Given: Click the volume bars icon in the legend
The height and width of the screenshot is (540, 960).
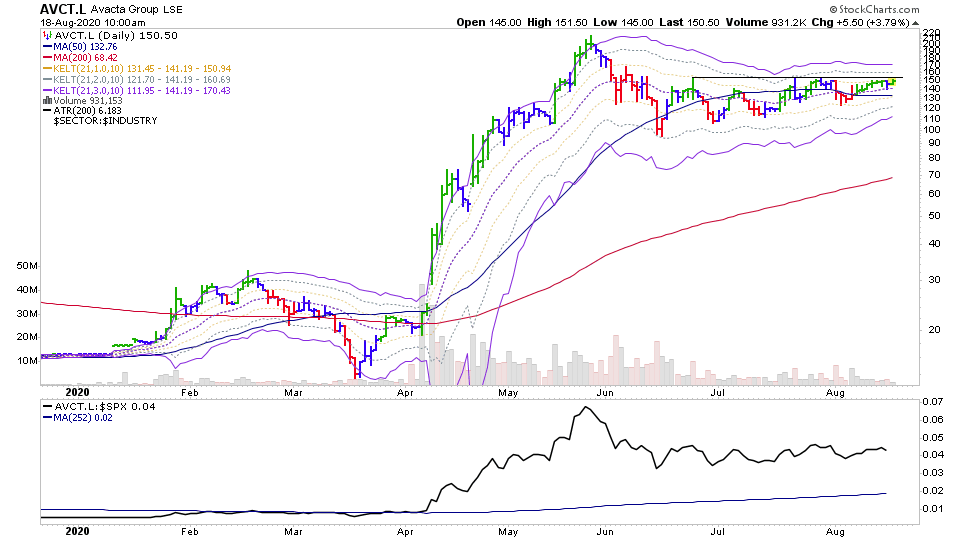Looking at the screenshot, I should pos(47,100).
